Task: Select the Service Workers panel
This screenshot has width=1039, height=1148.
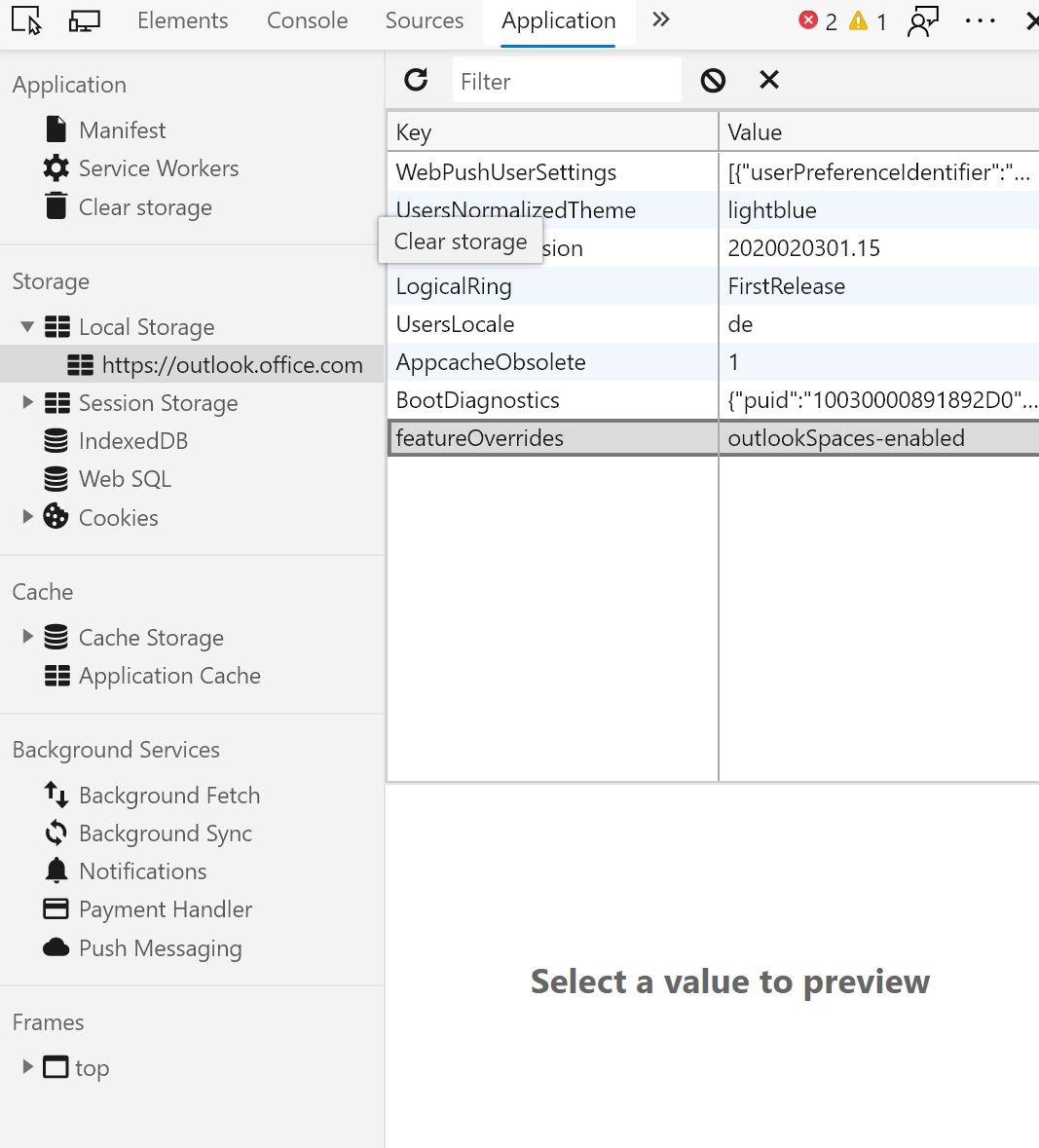Action: point(158,167)
